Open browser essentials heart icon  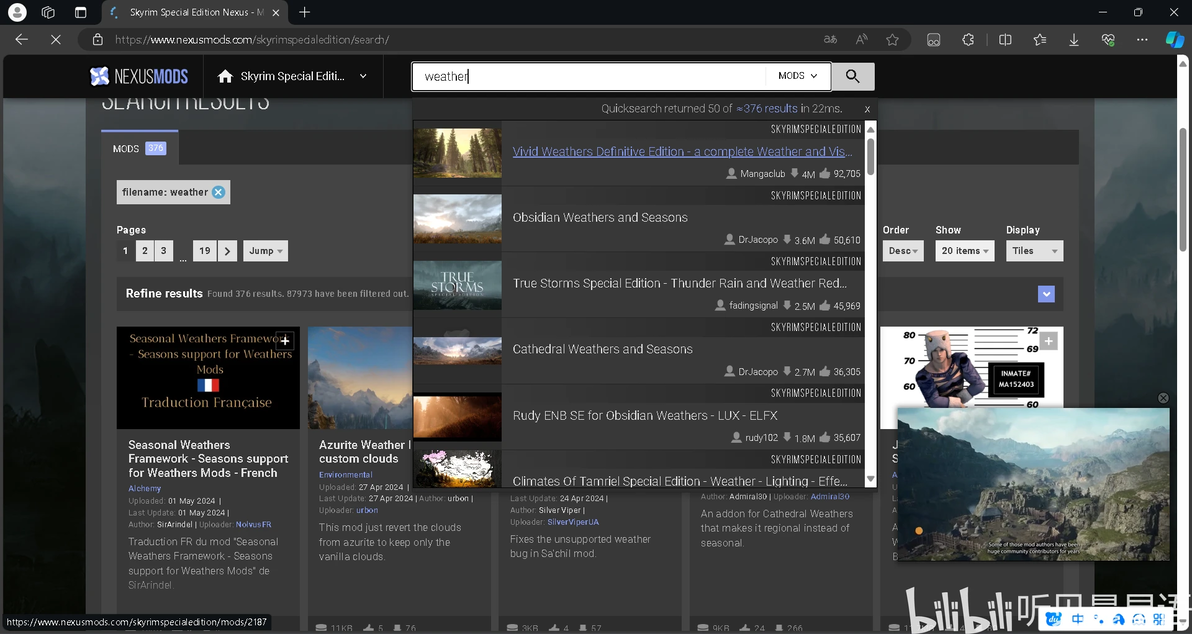(x=1108, y=40)
